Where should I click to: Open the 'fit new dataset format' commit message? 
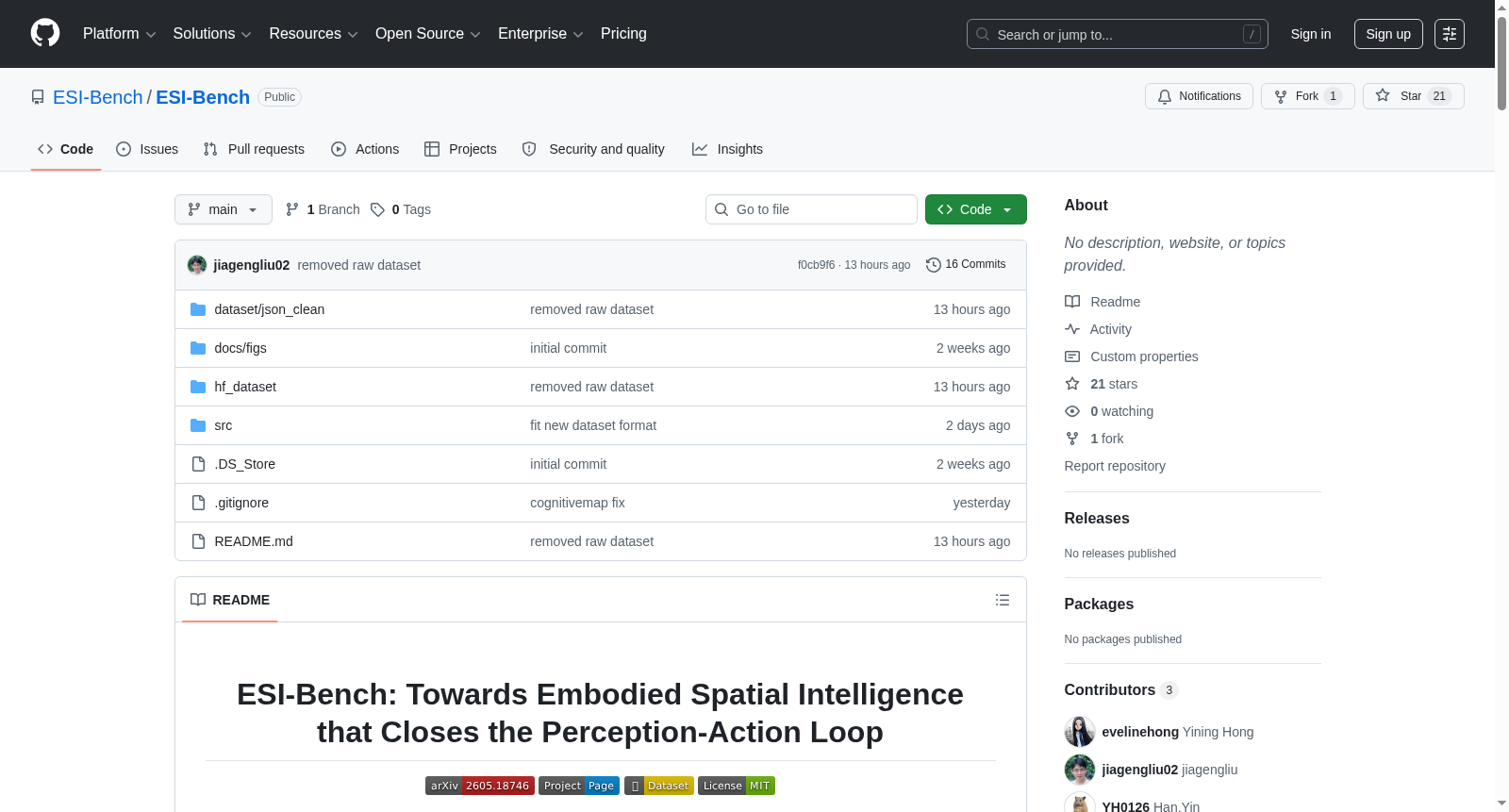pos(593,425)
